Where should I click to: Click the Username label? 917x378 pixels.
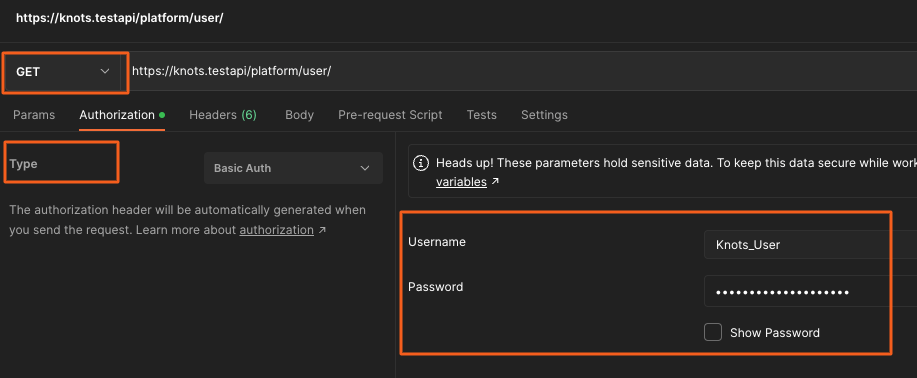coord(437,242)
